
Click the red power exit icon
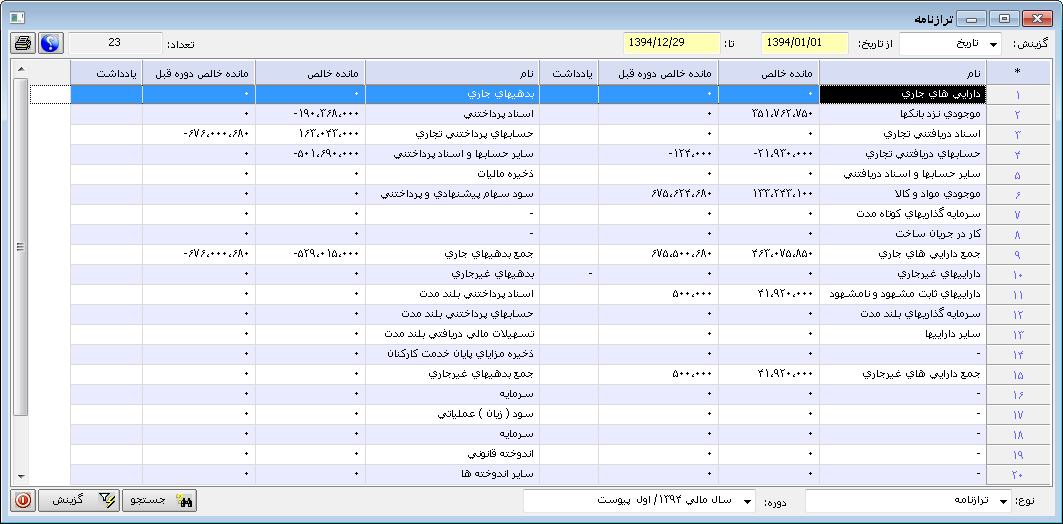click(x=23, y=500)
